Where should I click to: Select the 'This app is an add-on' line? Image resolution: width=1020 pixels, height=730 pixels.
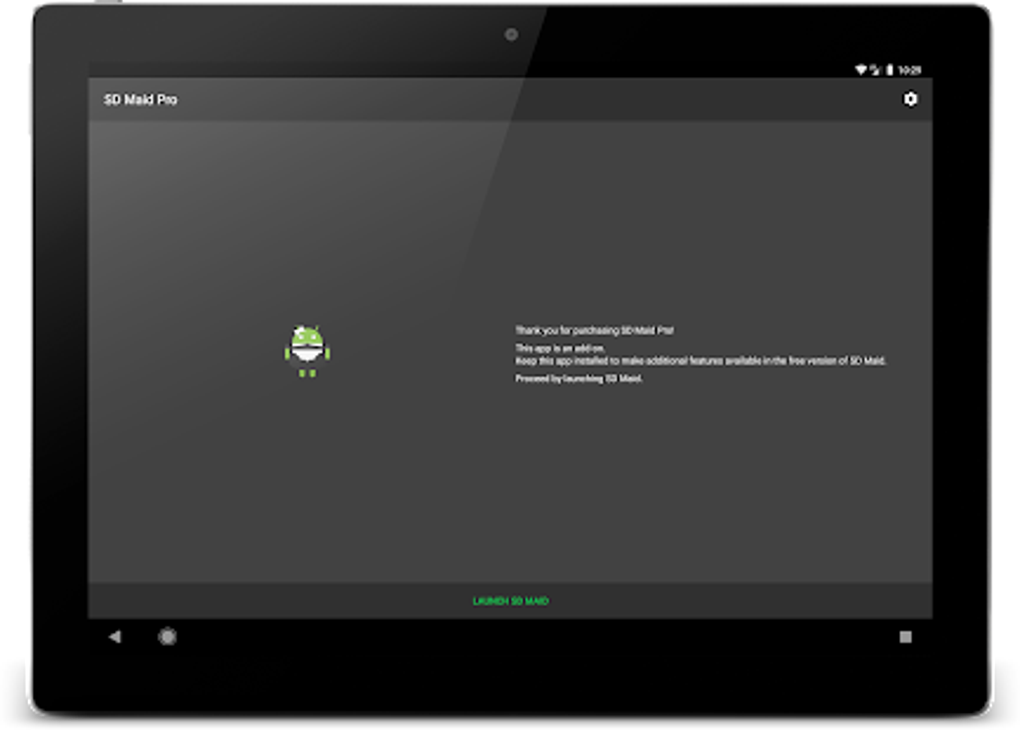(559, 348)
